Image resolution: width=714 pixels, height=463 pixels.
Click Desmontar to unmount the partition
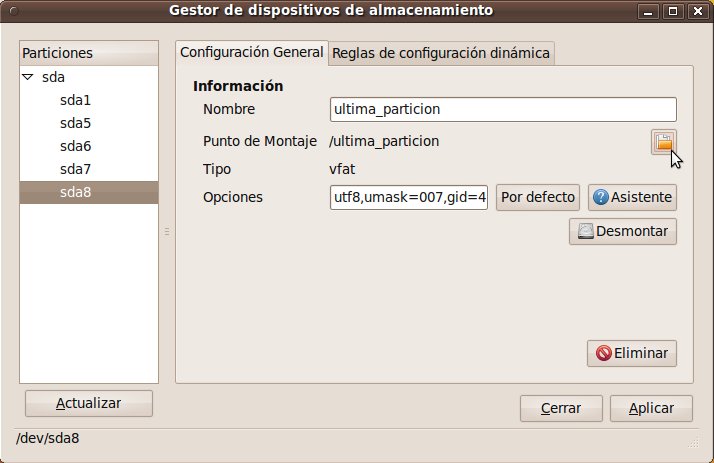[x=622, y=231]
